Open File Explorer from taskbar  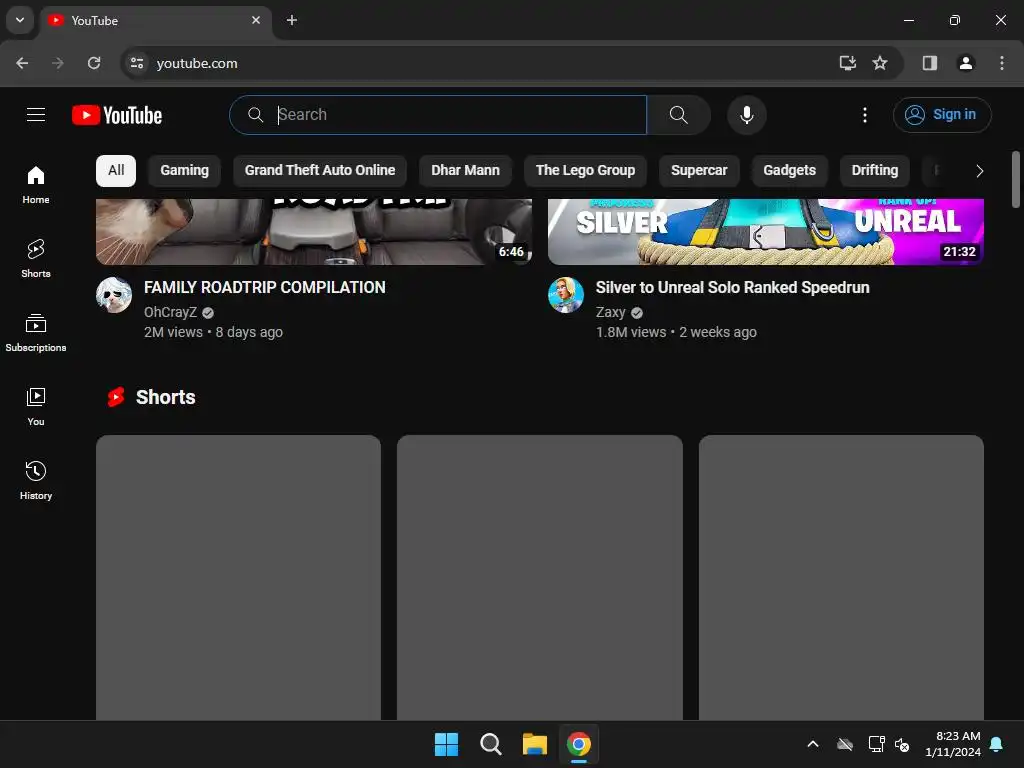point(535,744)
